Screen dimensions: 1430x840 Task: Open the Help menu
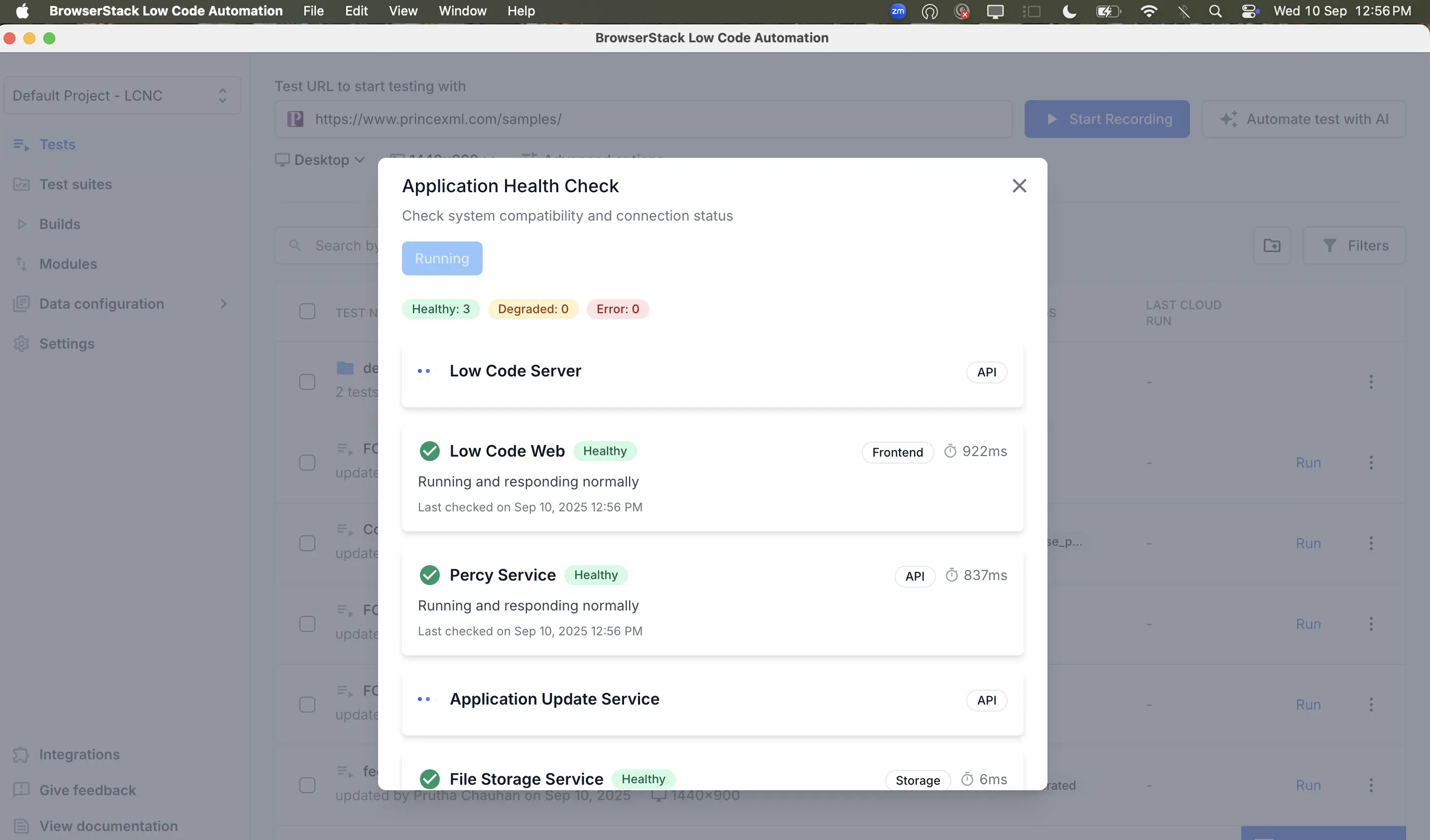coord(521,11)
